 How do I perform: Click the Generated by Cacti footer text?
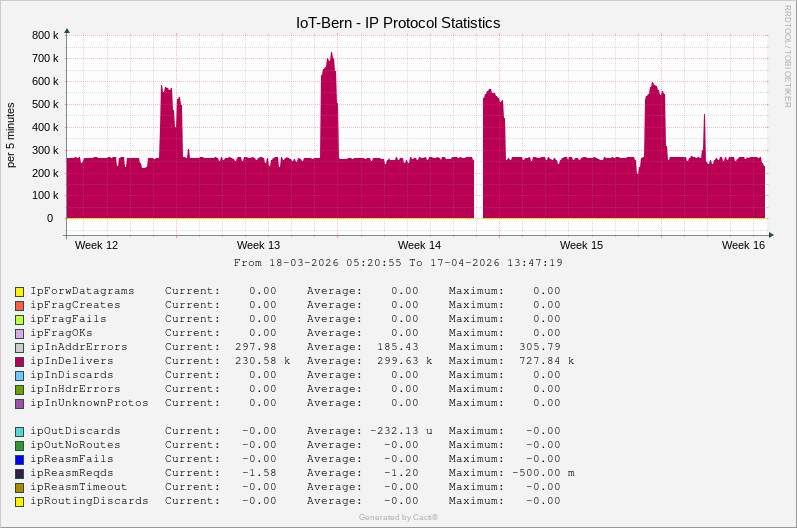[x=398, y=517]
